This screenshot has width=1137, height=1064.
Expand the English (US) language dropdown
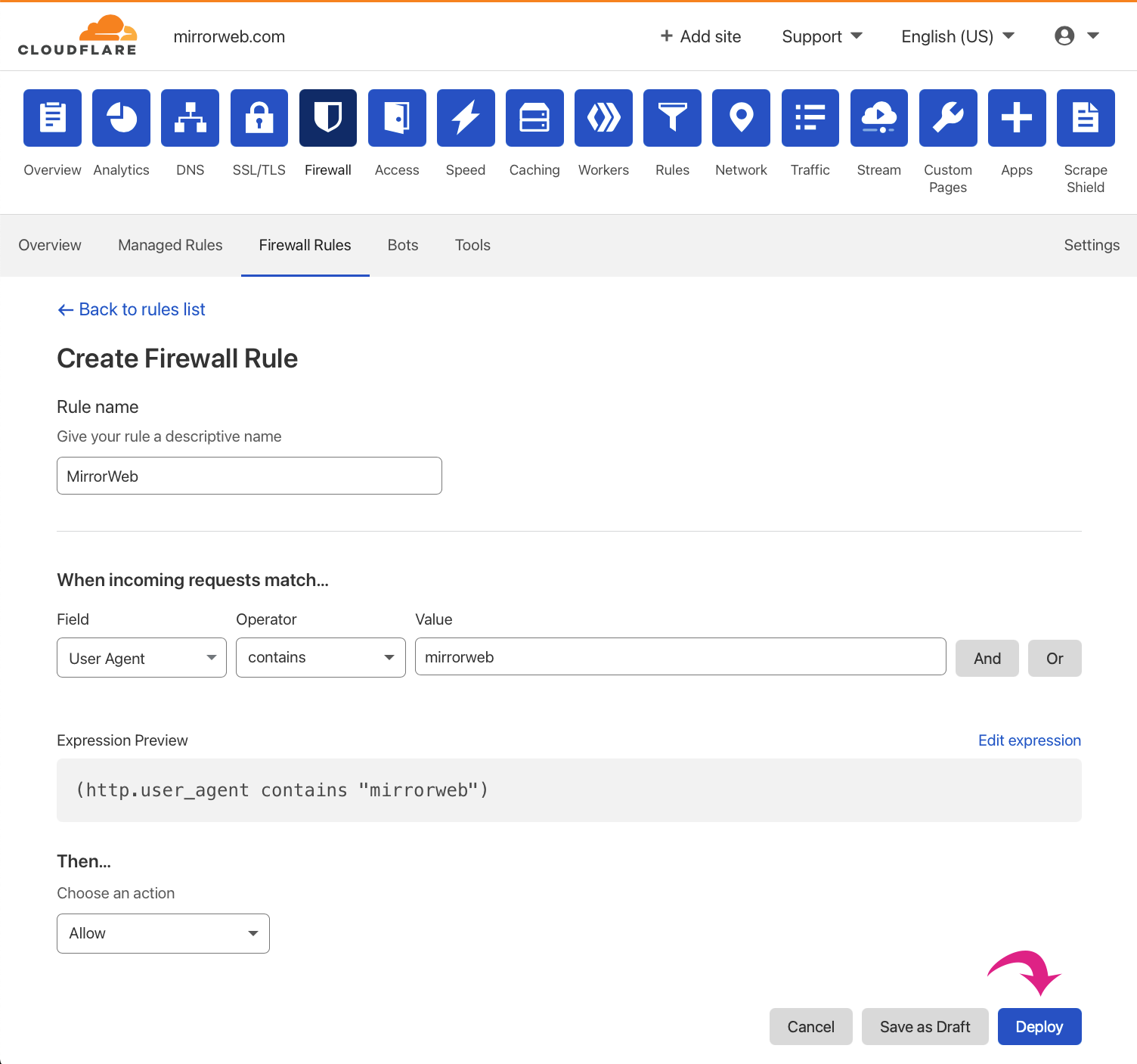[958, 36]
